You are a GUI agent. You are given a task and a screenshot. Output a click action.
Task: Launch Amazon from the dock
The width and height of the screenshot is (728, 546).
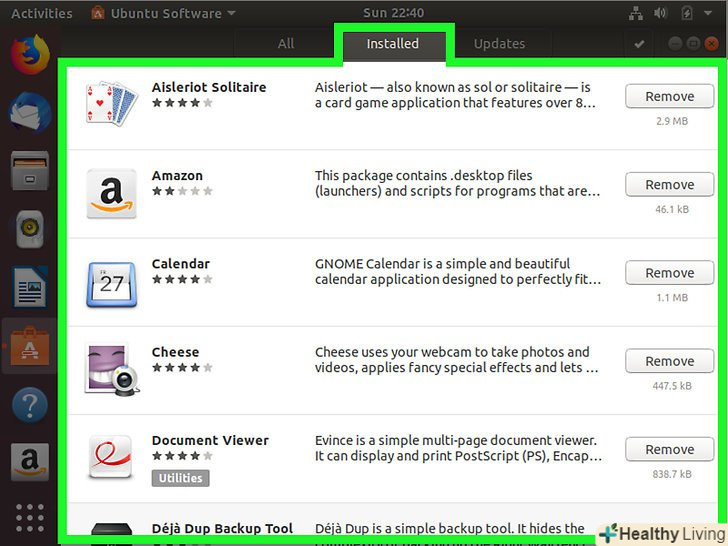tap(30, 462)
